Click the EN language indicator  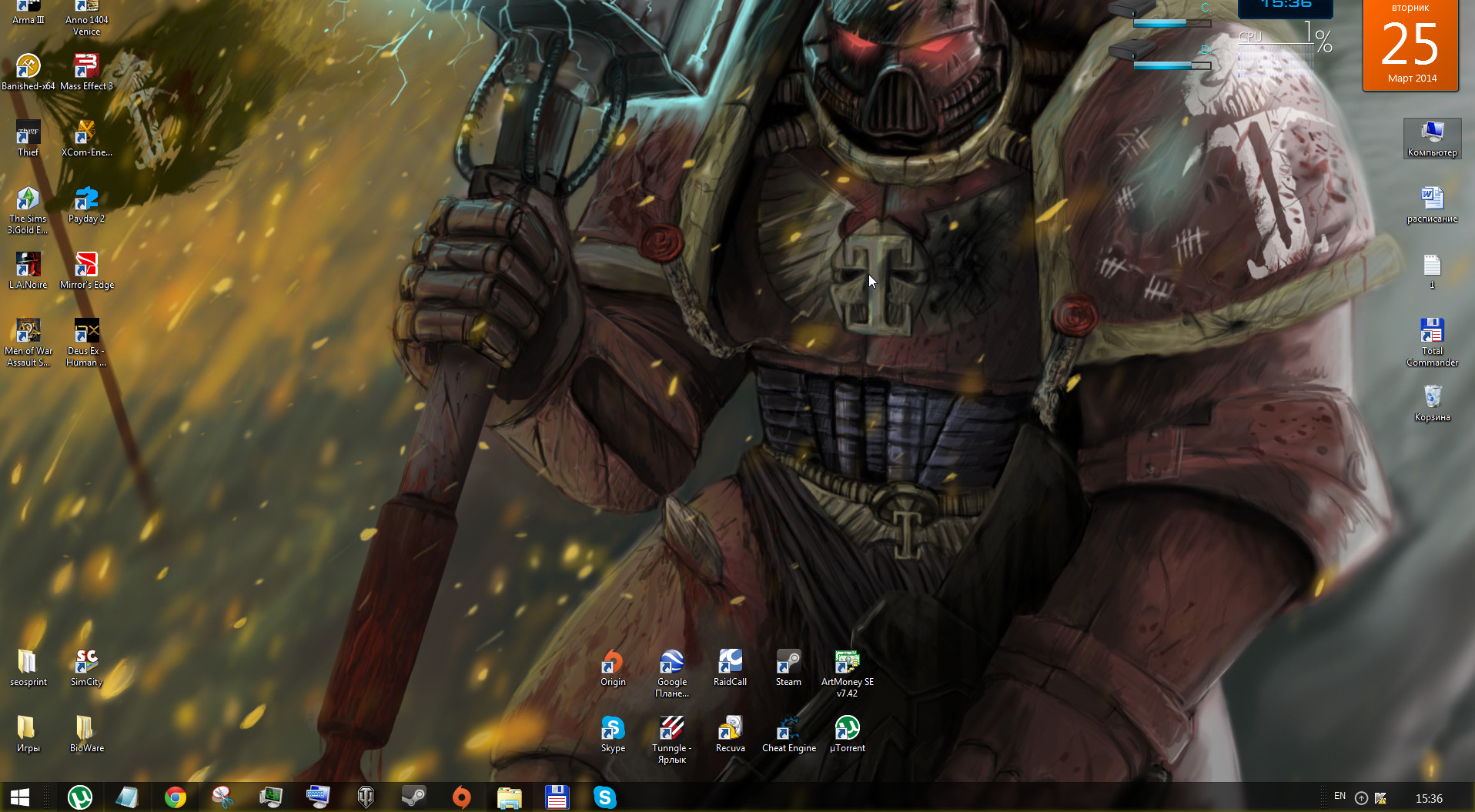click(x=1340, y=797)
